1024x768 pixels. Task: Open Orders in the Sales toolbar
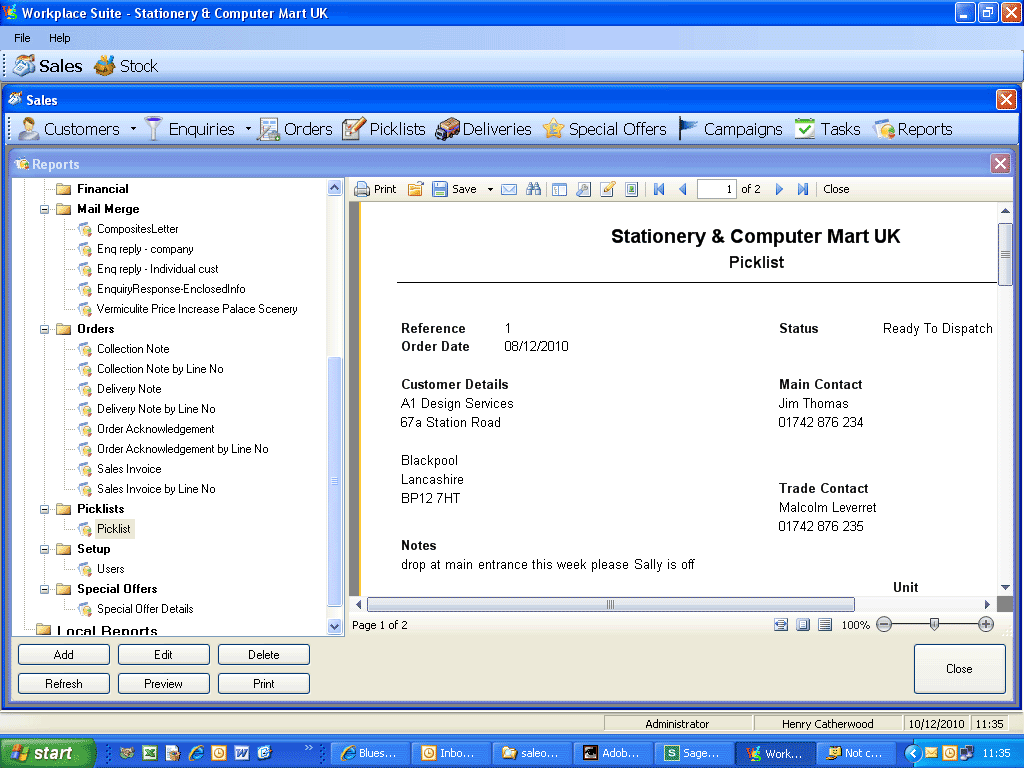(x=295, y=129)
